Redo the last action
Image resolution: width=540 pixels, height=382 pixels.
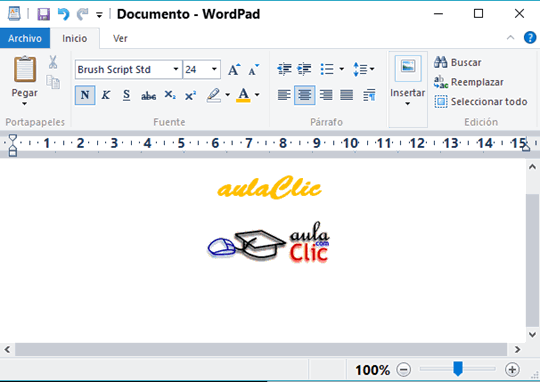83,14
